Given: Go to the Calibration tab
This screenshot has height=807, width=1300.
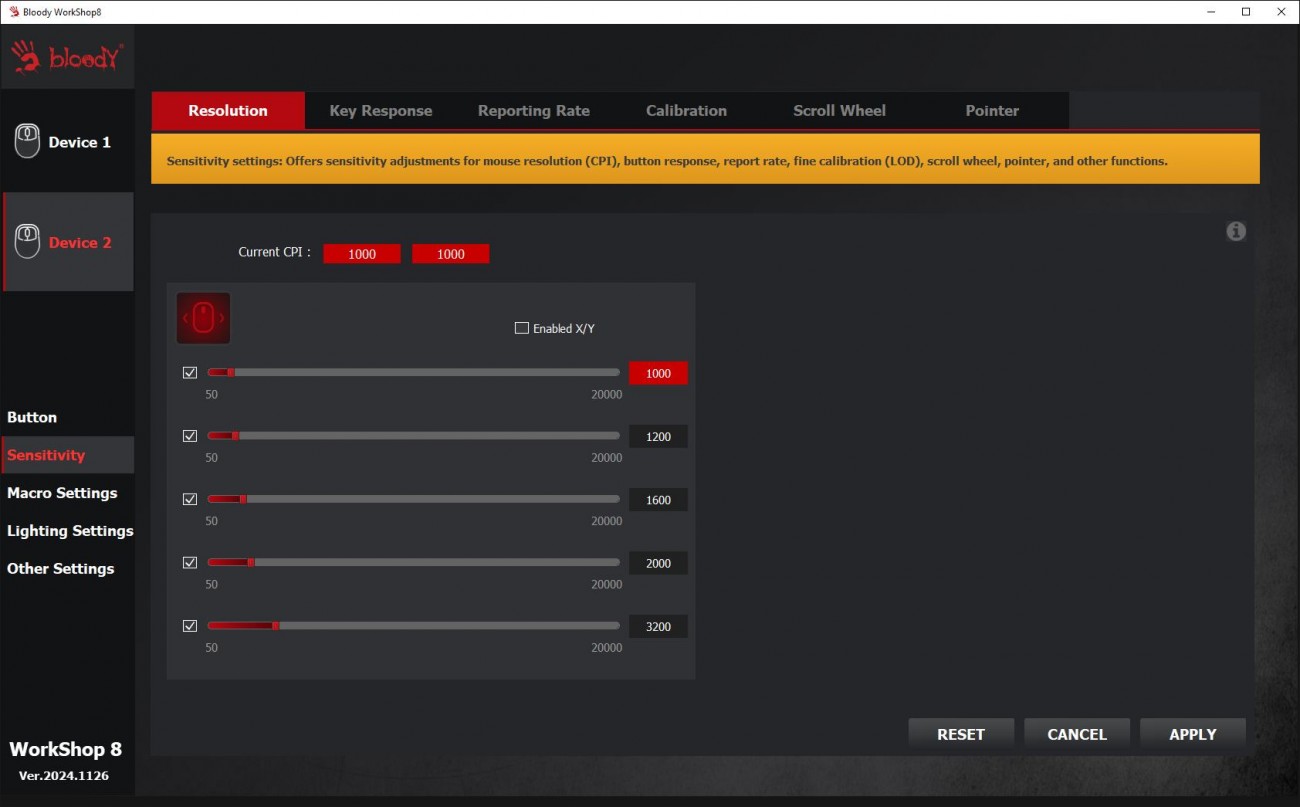Looking at the screenshot, I should (686, 111).
